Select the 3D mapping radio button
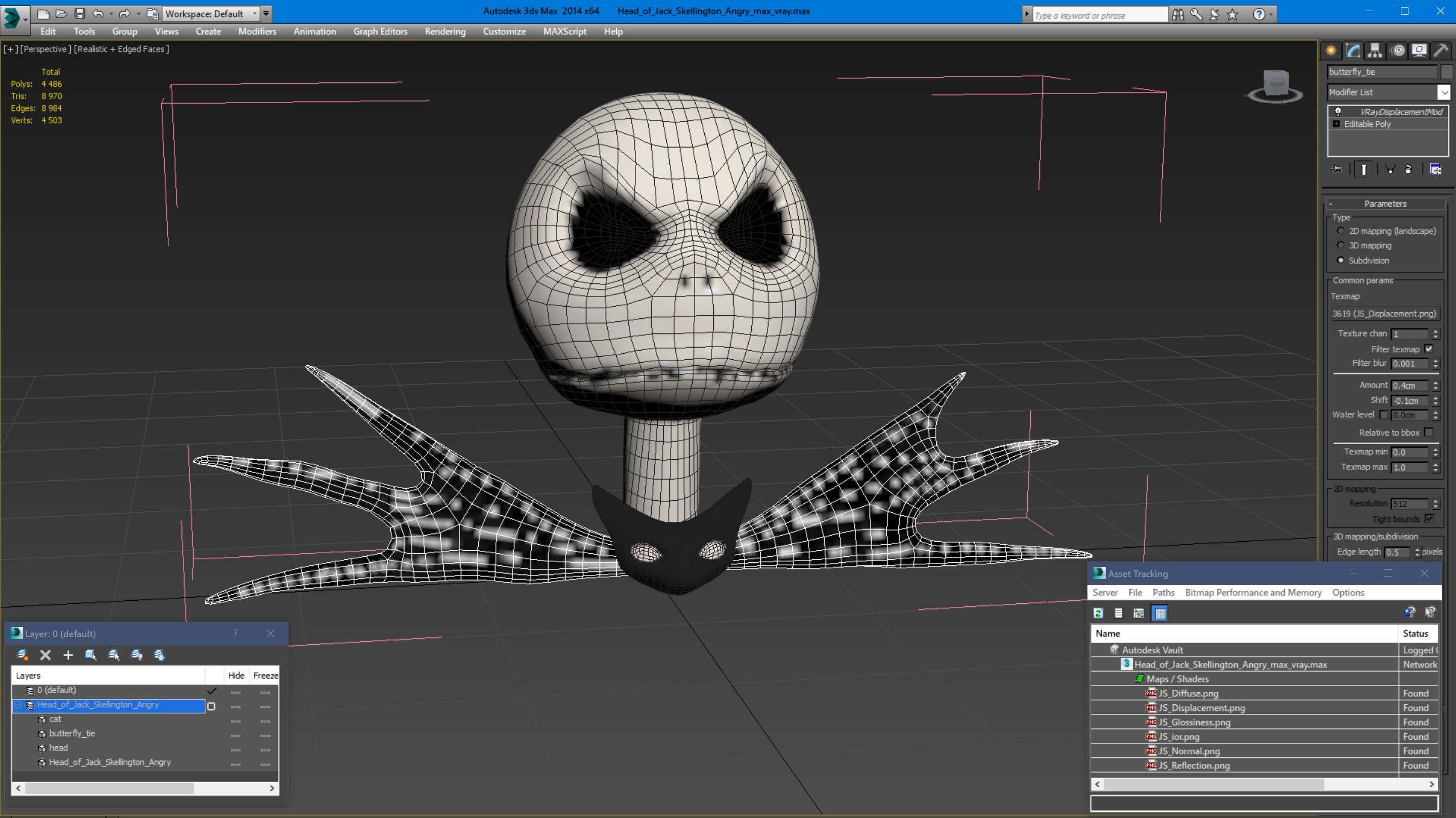Image resolution: width=1456 pixels, height=818 pixels. 1341,245
